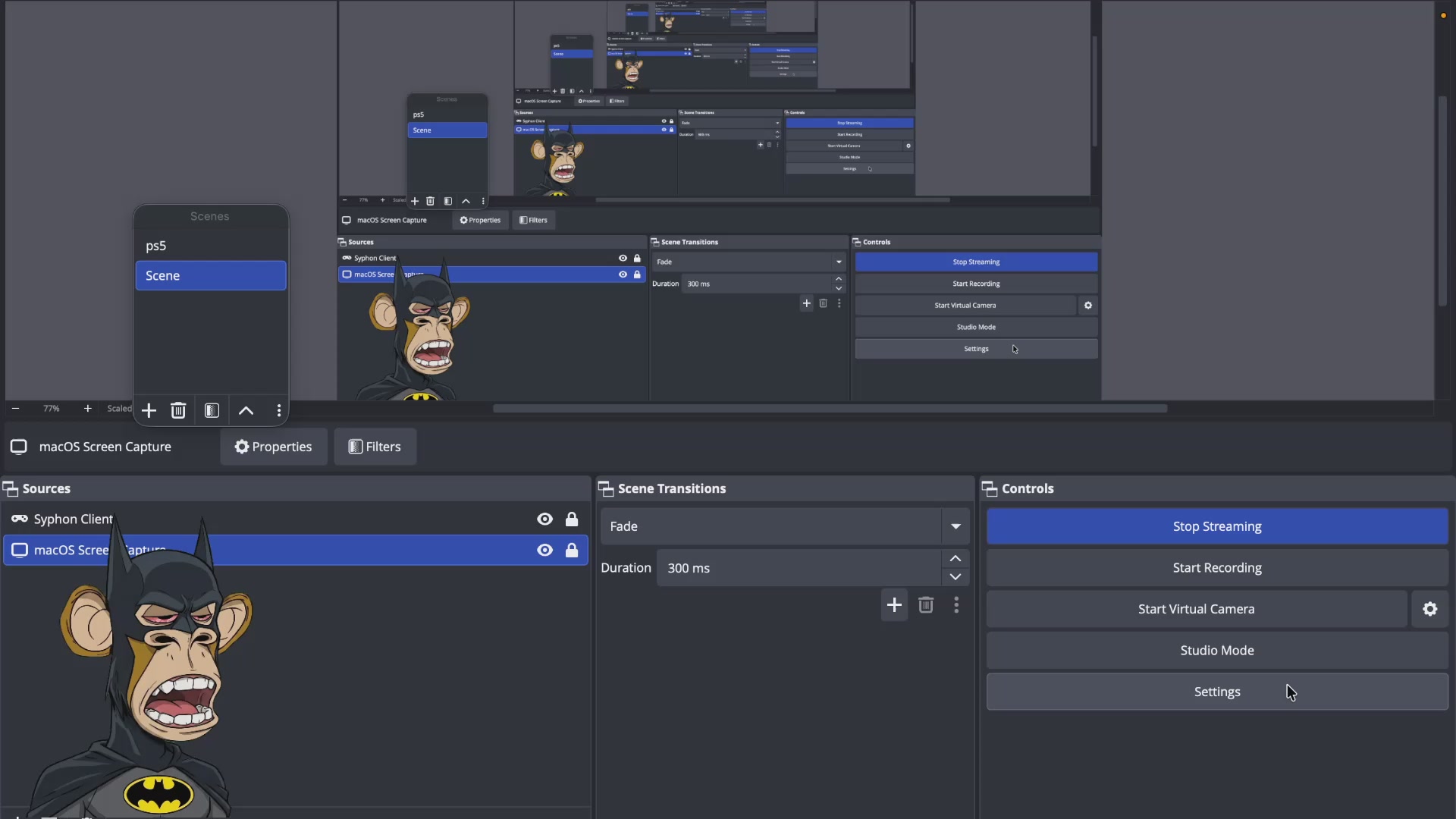The height and width of the screenshot is (819, 1456).
Task: Click the macOS Screen Capture source icon
Action: [20, 550]
